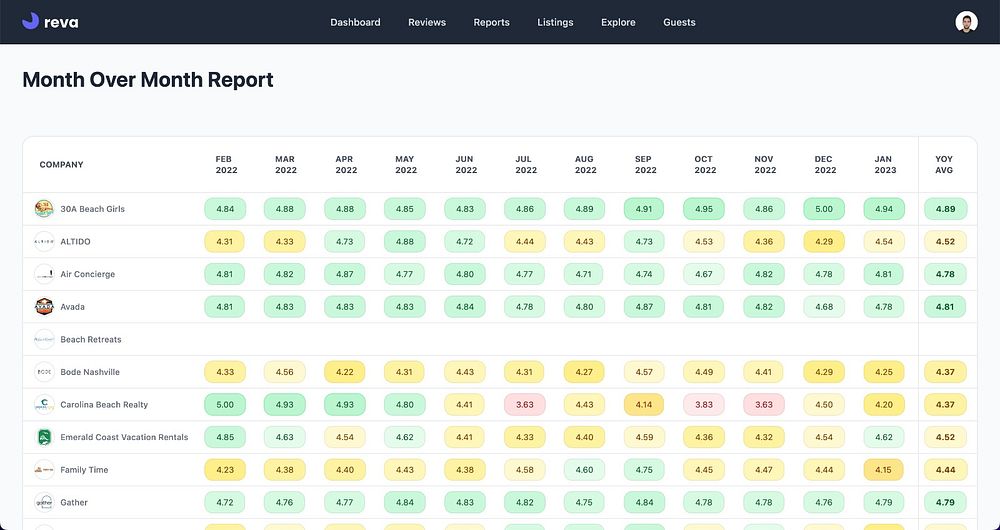The width and height of the screenshot is (1000, 530).
Task: Open the Guests section
Action: [679, 22]
